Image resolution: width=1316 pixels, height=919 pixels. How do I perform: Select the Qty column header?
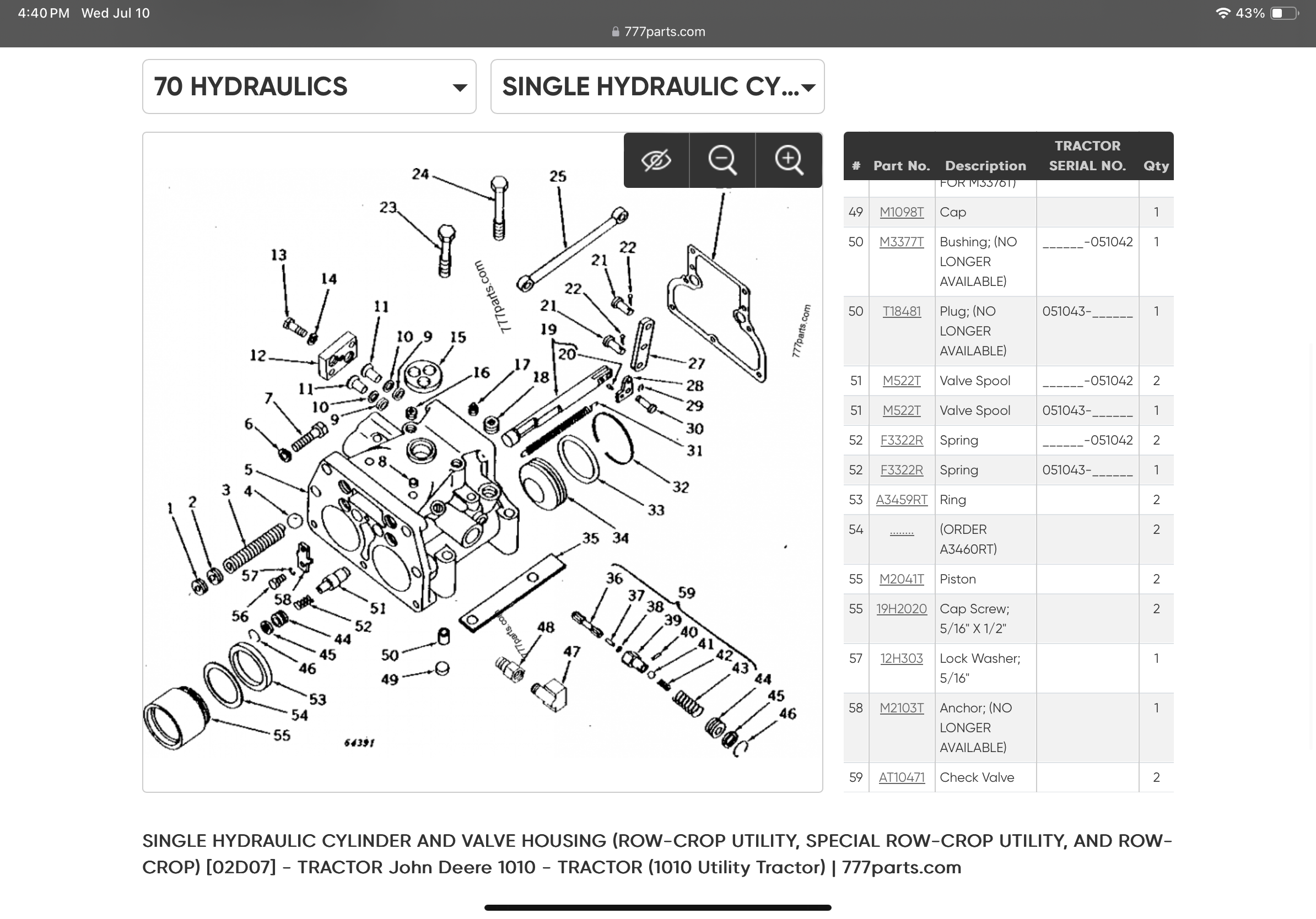click(x=1156, y=166)
